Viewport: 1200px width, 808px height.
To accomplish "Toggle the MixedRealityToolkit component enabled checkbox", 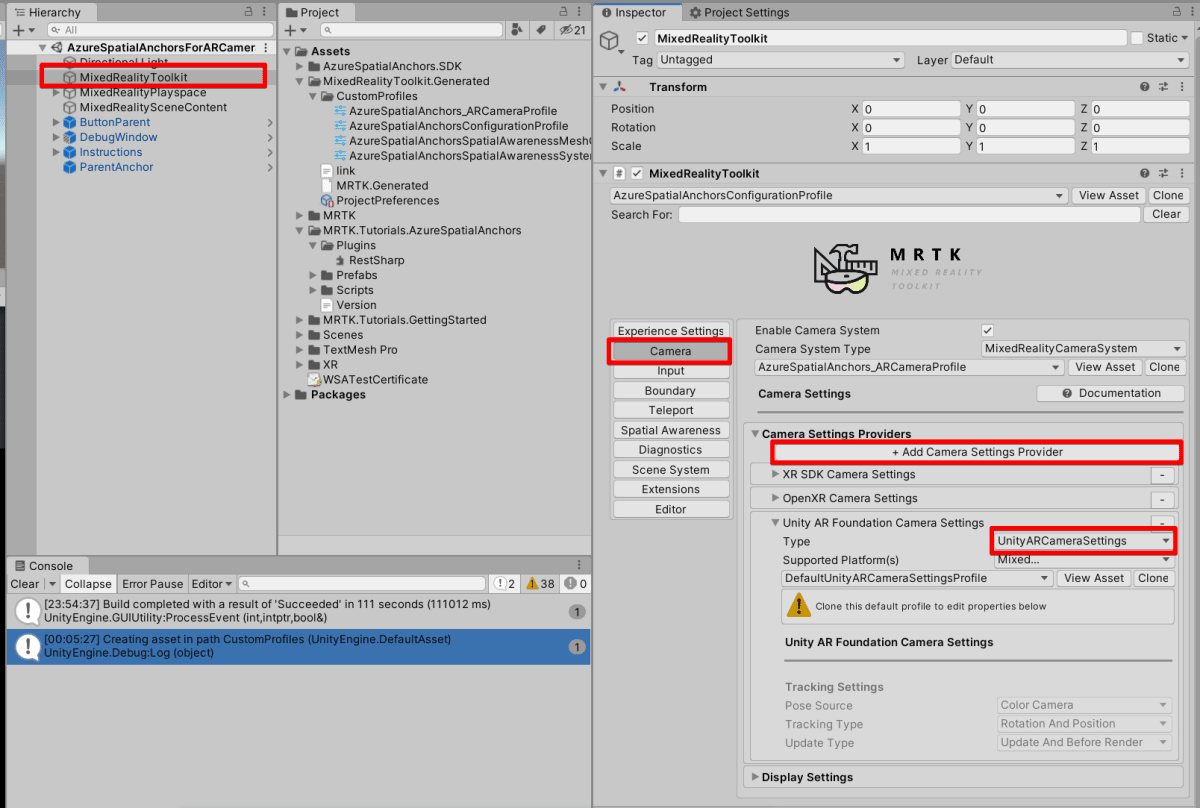I will (x=636, y=173).
